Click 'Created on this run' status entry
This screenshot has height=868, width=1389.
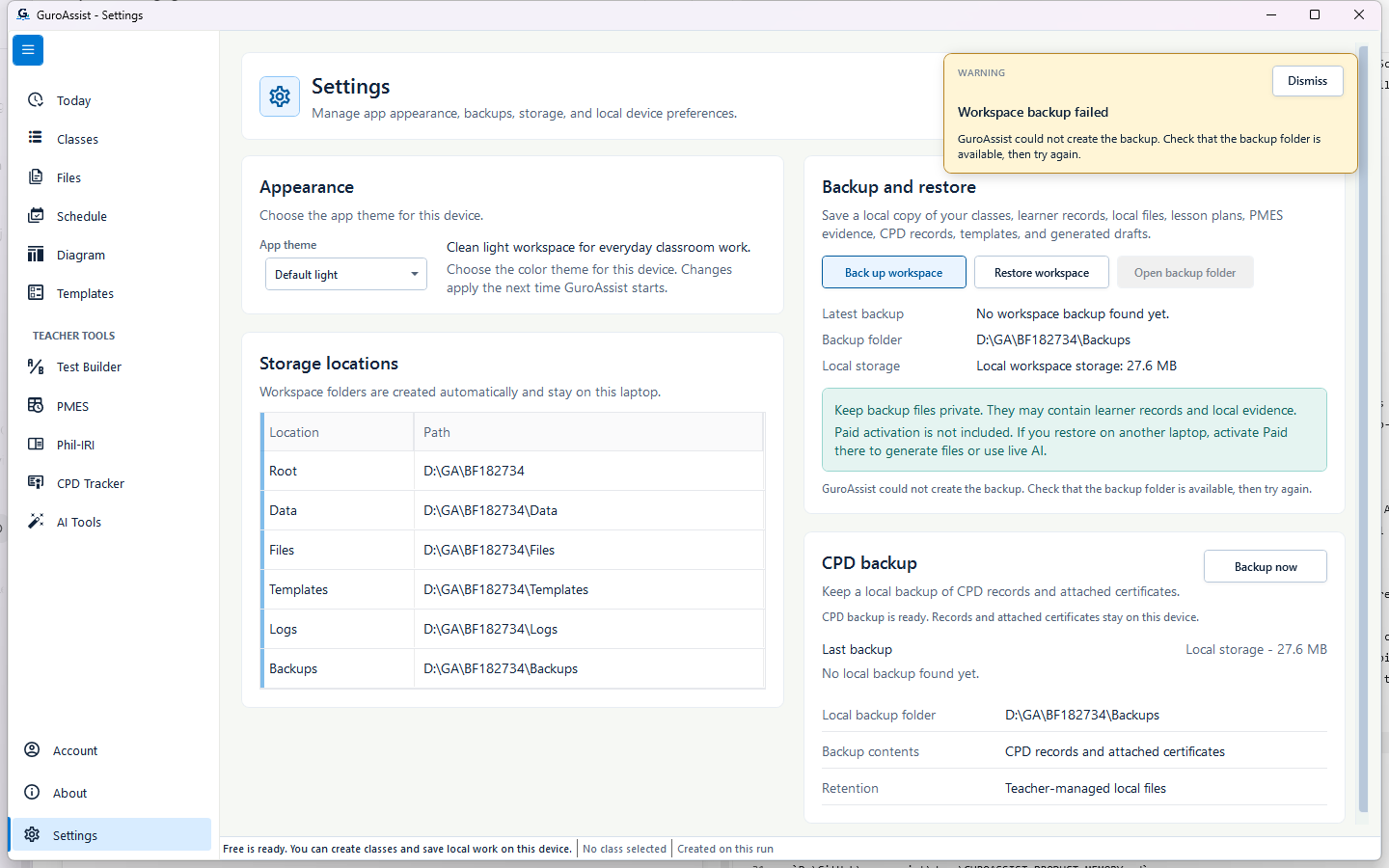[725, 849]
